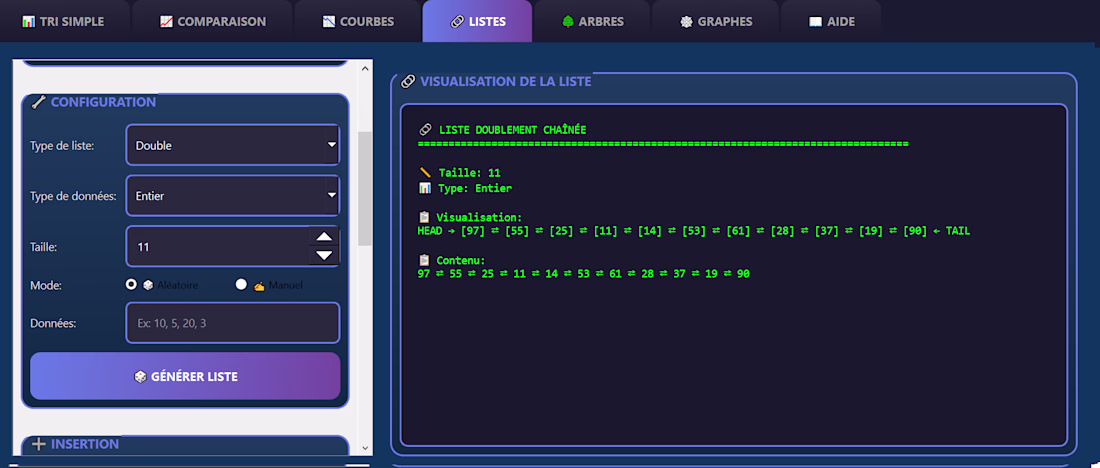Switch to the TRI SIMPLE tab
The width and height of the screenshot is (1100, 468).
click(65, 22)
